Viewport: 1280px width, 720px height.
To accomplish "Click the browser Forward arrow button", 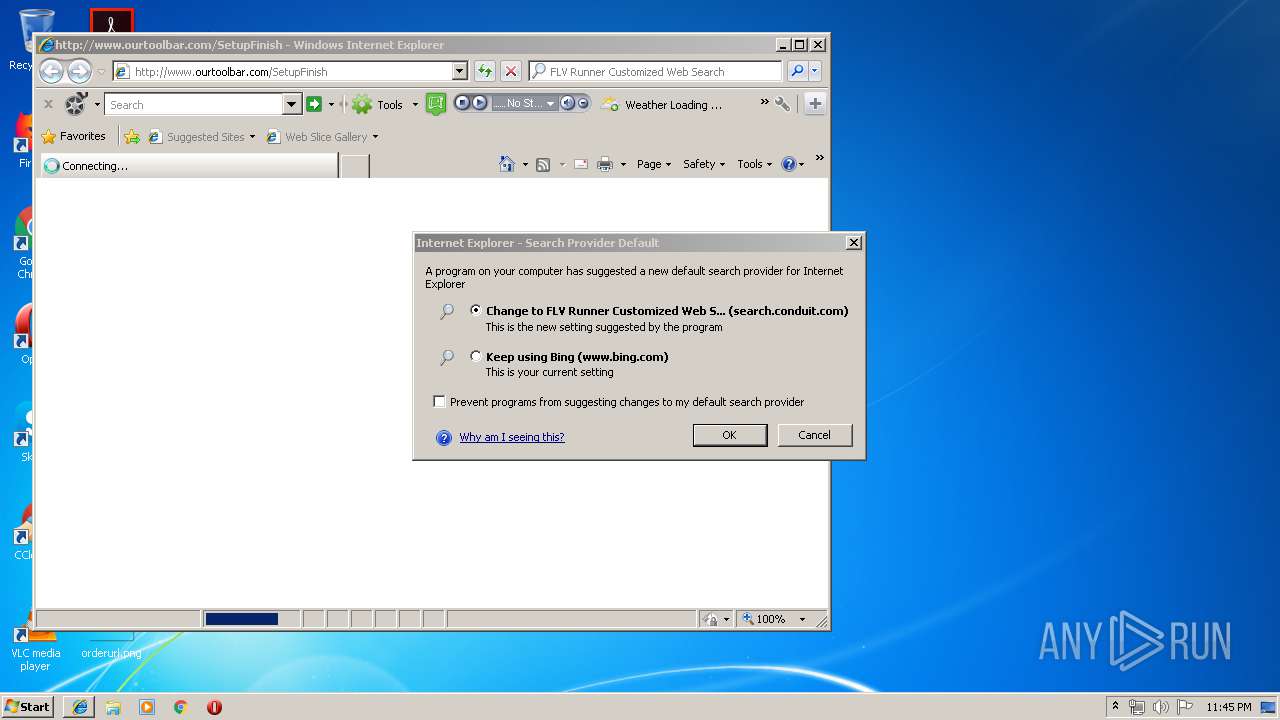I will click(79, 71).
